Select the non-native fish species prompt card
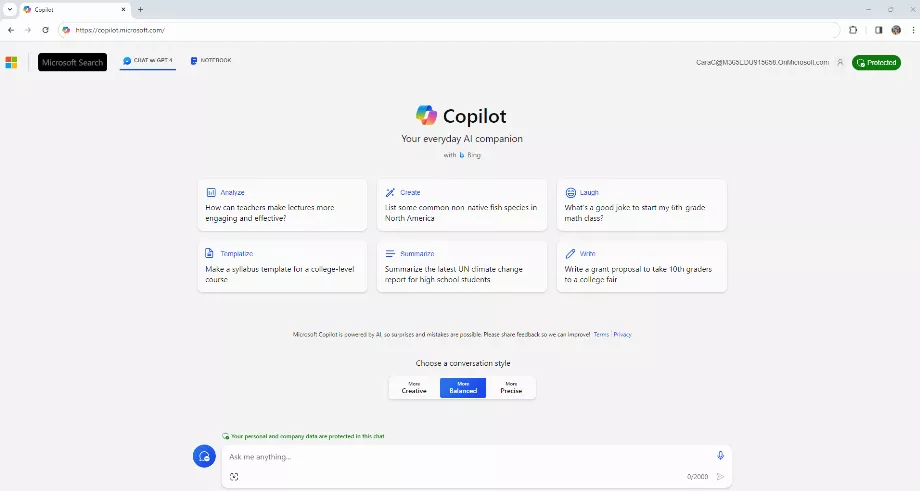The image size is (920, 491). tap(462, 205)
